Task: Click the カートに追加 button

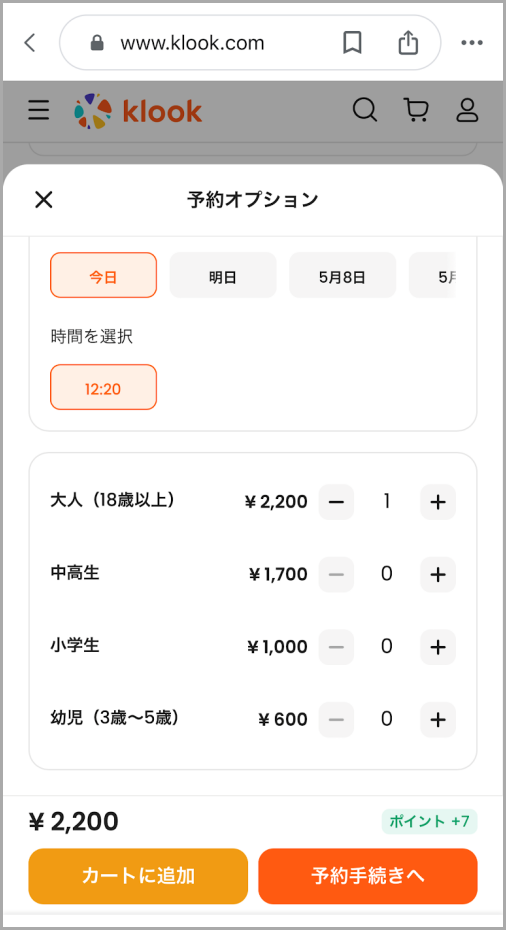Action: click(138, 876)
